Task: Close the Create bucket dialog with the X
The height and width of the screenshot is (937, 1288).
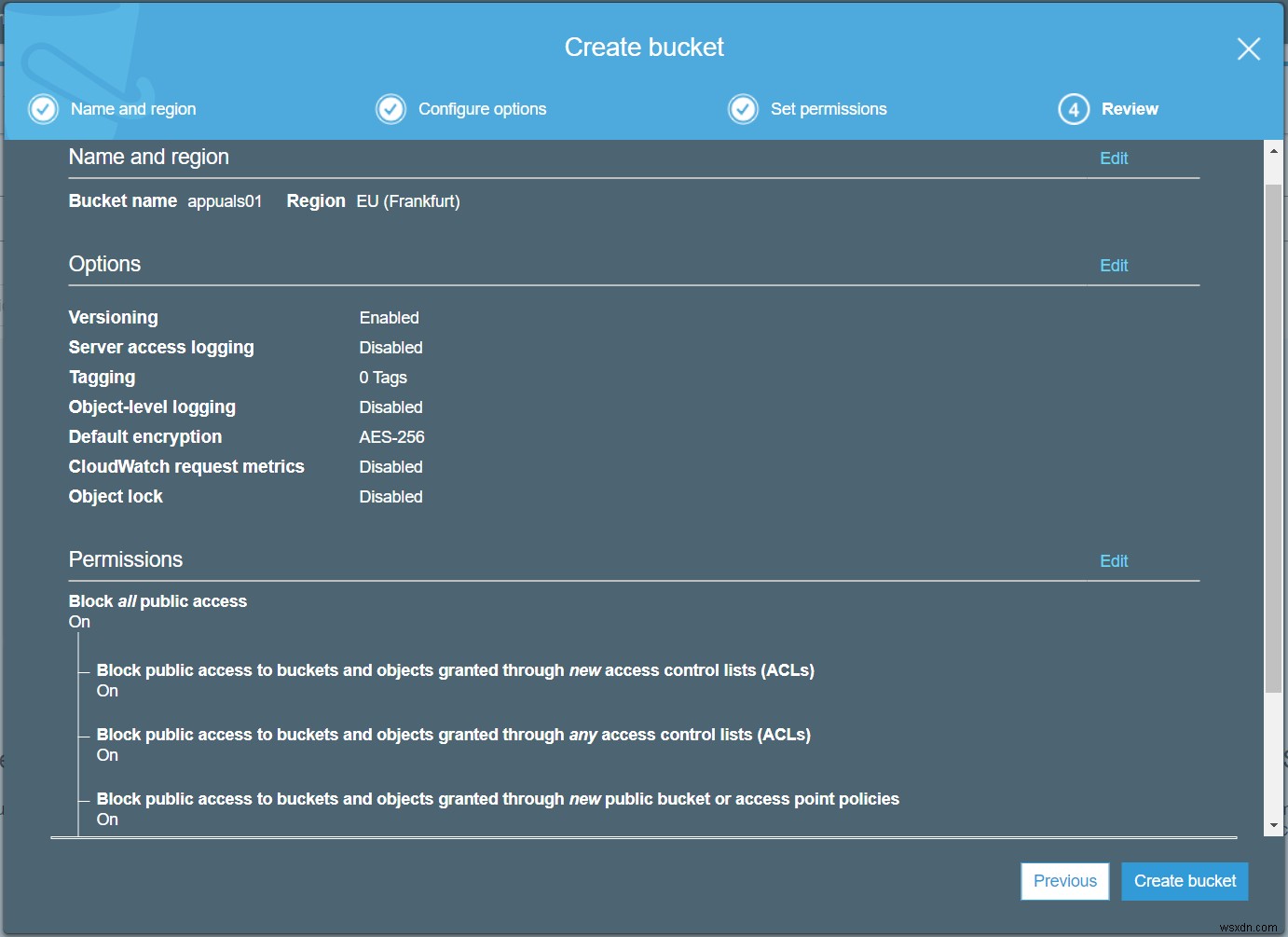Action: click(x=1249, y=48)
